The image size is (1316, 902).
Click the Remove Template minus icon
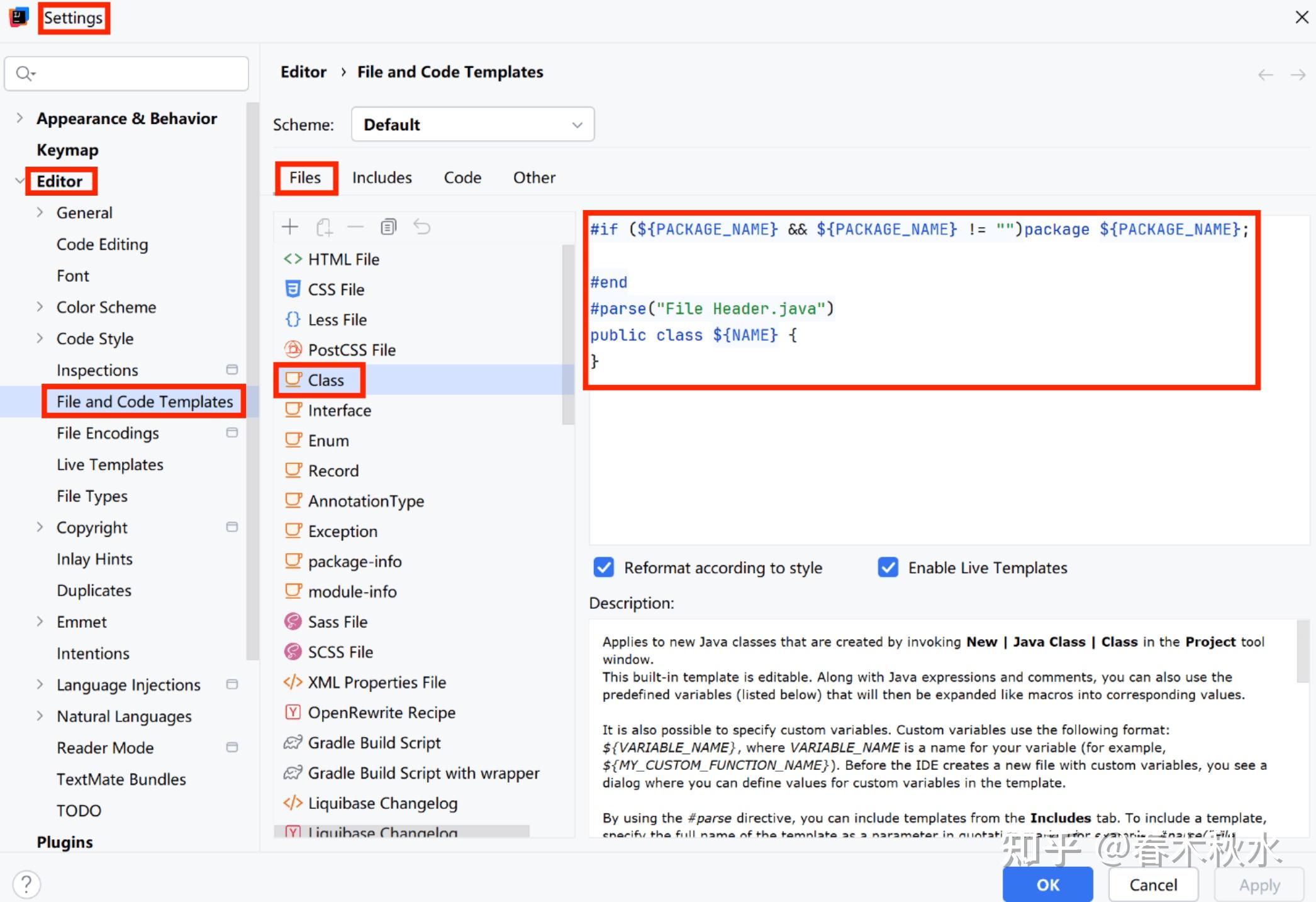tap(355, 227)
